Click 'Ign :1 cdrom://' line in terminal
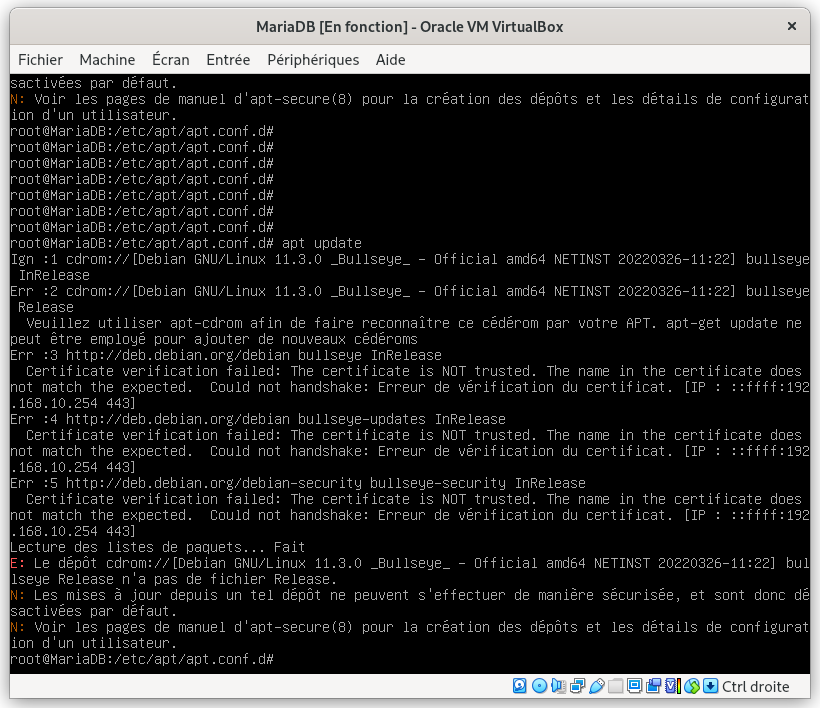Viewport: 820px width, 708px height. 410,259
